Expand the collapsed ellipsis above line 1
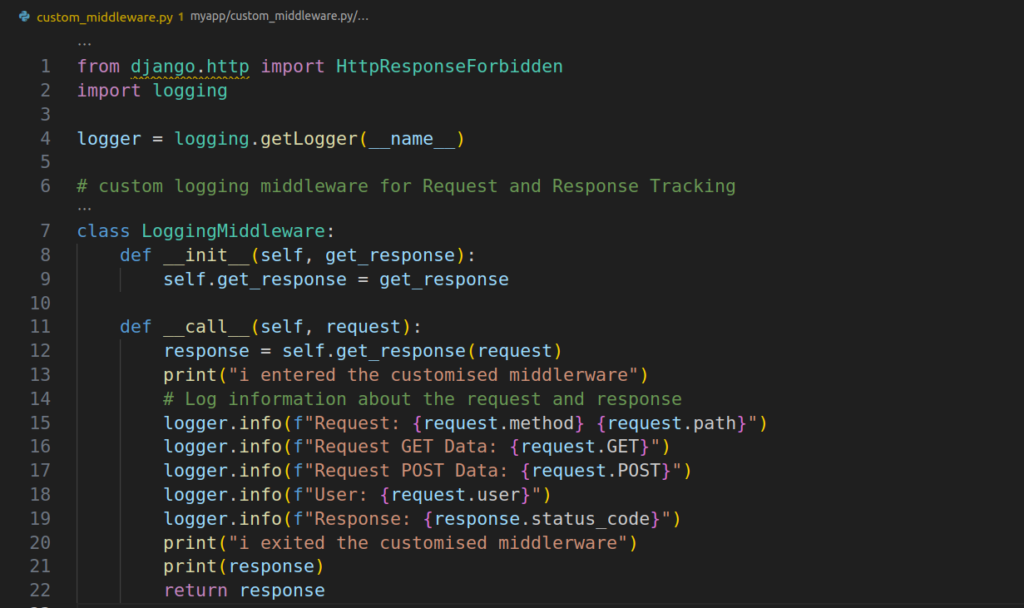This screenshot has height=608, width=1024. 84,43
